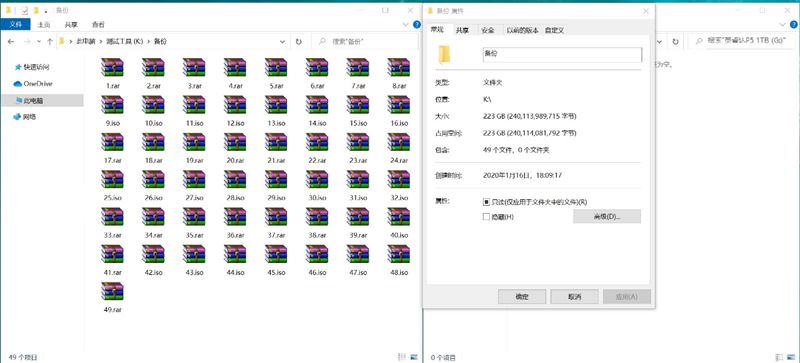The height and width of the screenshot is (363, 800).
Task: Click the 确定 button
Action: click(x=522, y=297)
